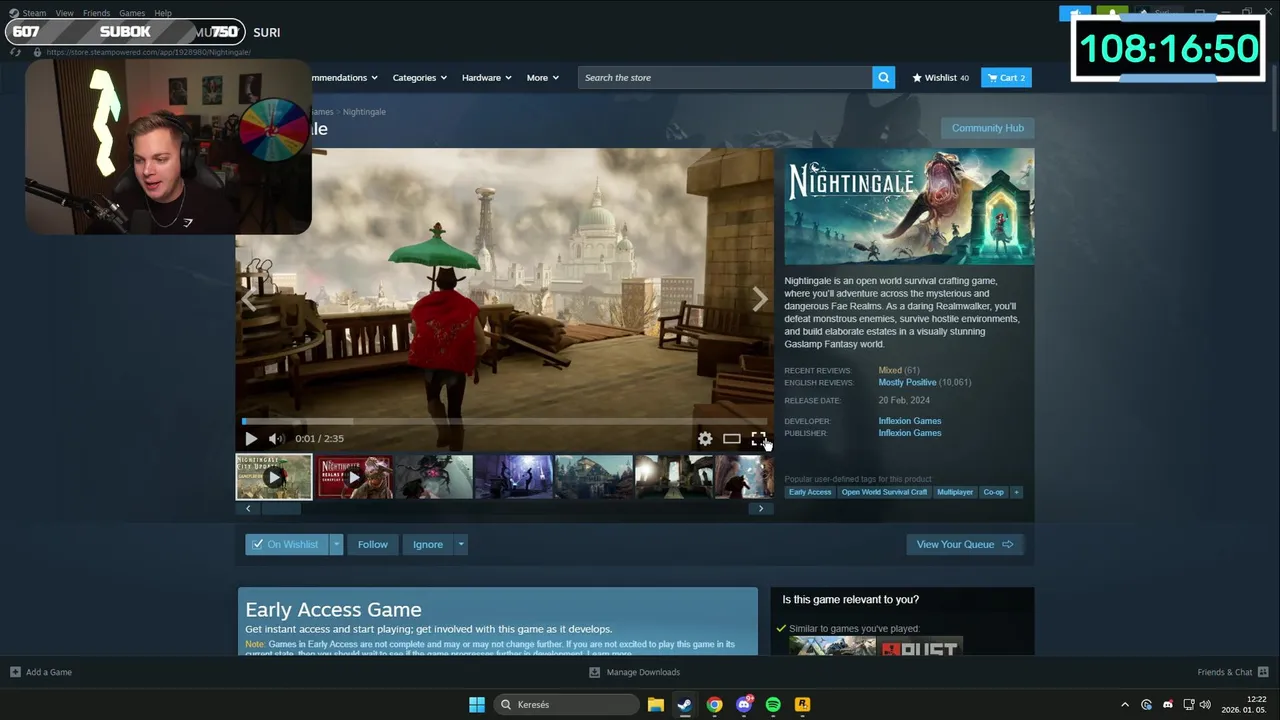Screen dimensions: 1280x720
Task: Open File Explorer from the taskbar
Action: (655, 704)
